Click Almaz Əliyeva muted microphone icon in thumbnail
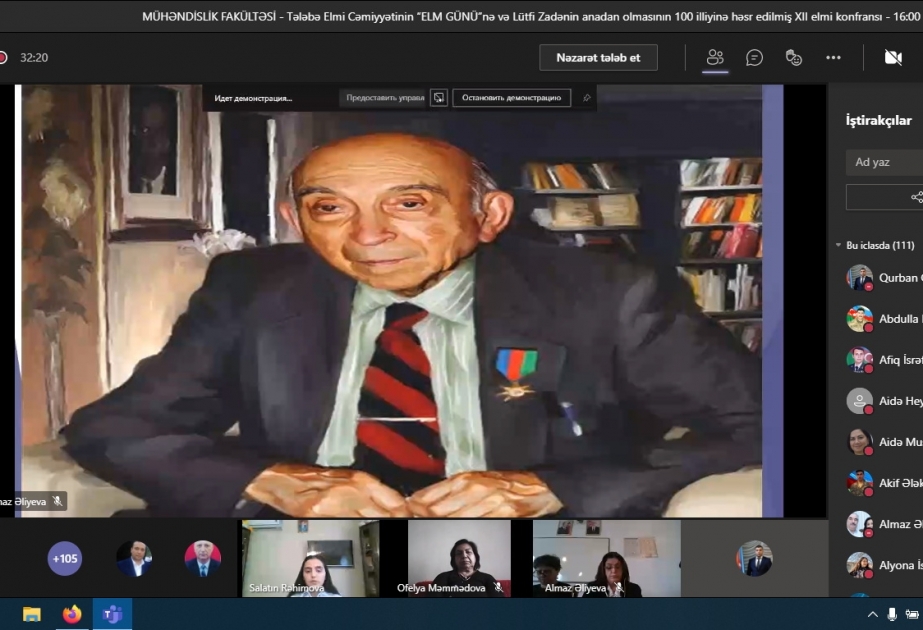The image size is (923, 630). click(x=618, y=588)
